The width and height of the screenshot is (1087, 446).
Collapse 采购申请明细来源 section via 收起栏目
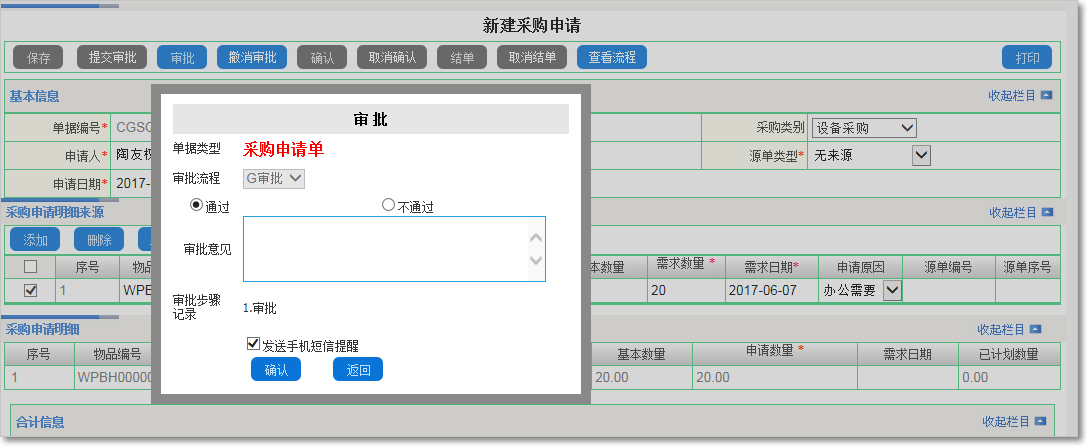[x=1020, y=212]
